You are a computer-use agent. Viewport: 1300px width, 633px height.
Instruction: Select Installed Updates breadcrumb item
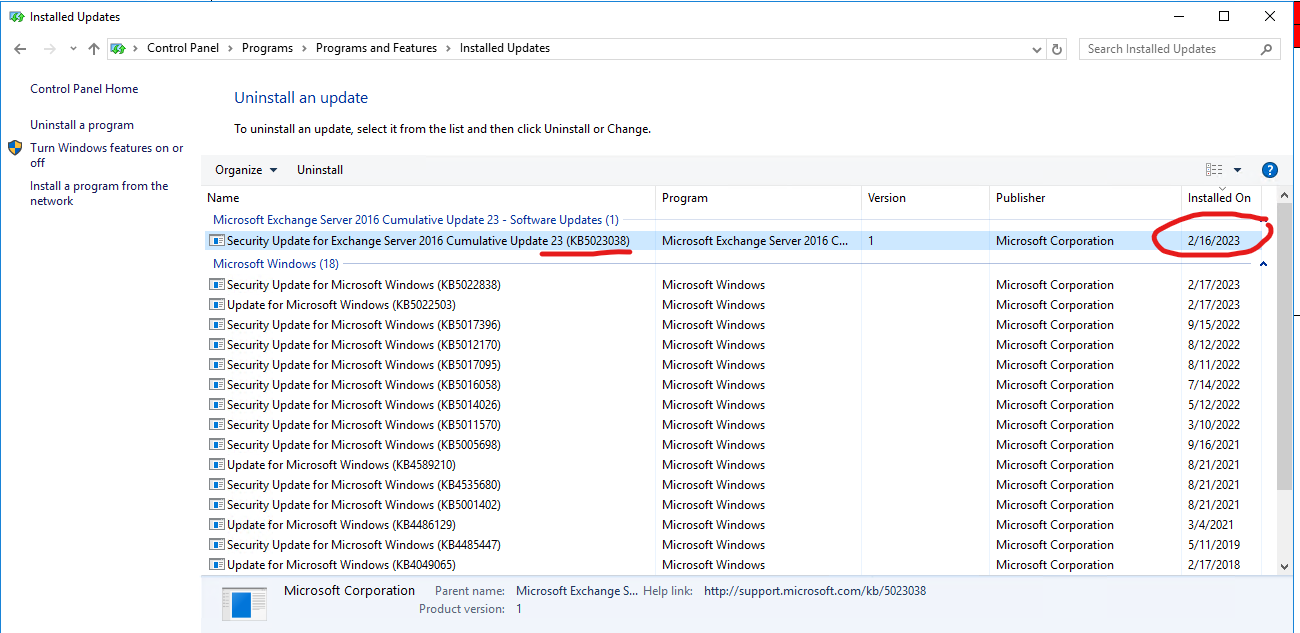coord(505,48)
